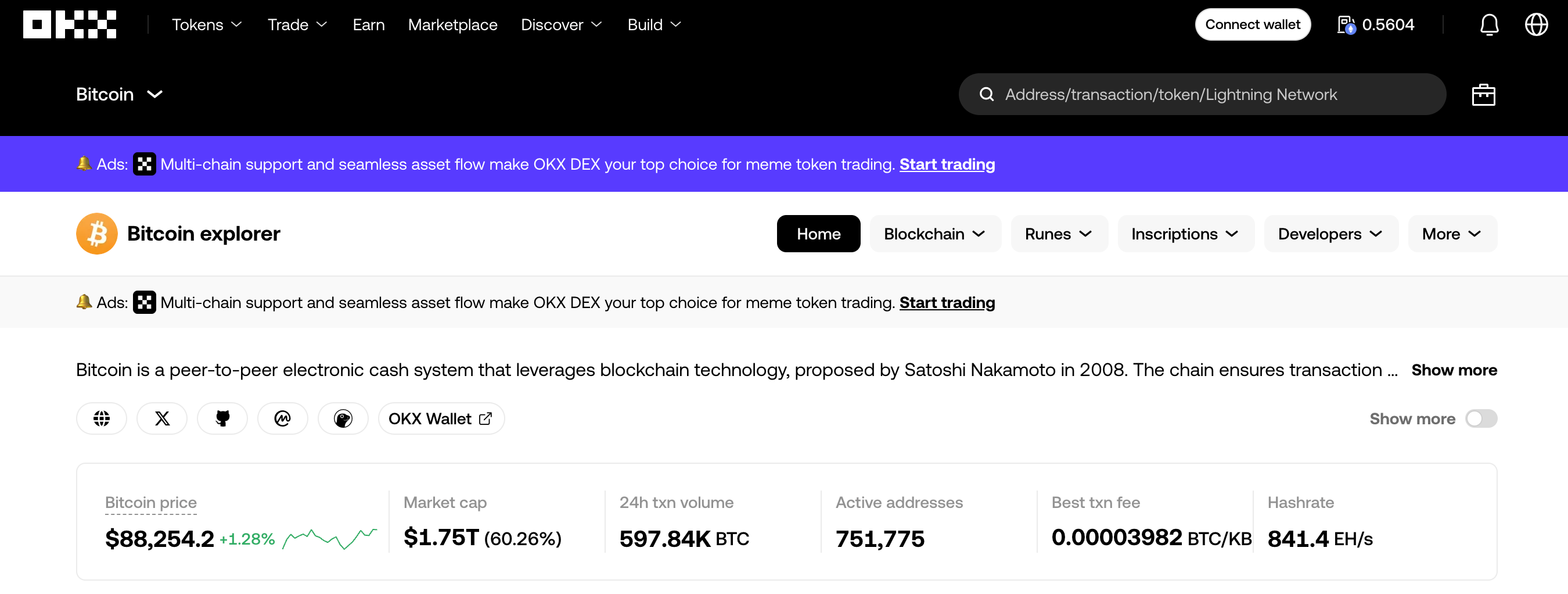Open the notifications bell

[x=1489, y=24]
